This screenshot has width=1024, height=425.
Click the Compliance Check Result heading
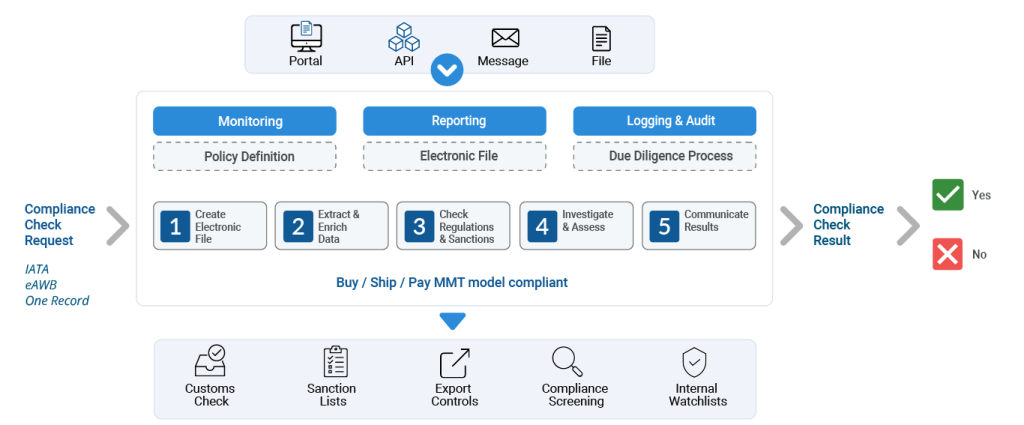(848, 225)
